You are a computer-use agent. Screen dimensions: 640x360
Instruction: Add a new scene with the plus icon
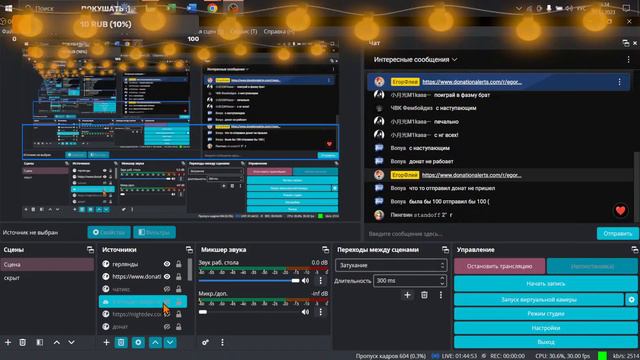pyautogui.click(x=8, y=342)
